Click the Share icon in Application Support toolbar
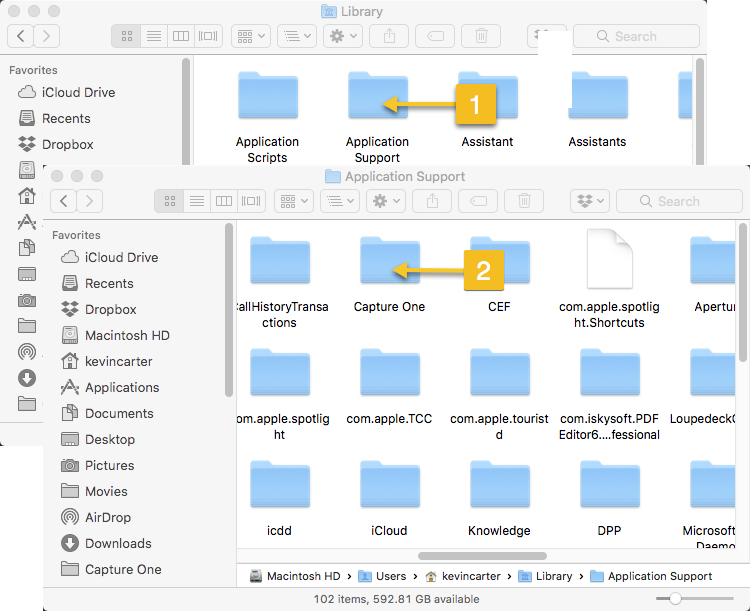 pos(432,201)
